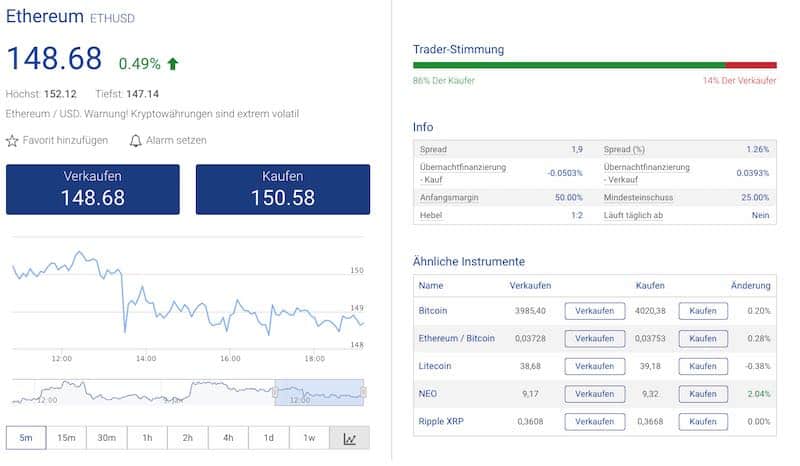Click the left handle of chart range selector
Screen dimensions: 800x466
click(x=275, y=392)
